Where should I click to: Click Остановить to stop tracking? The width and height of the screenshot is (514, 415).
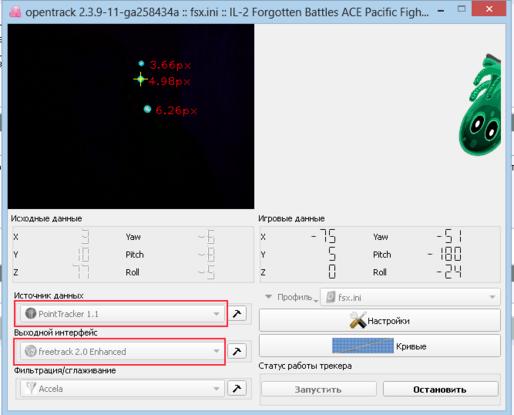tap(440, 389)
